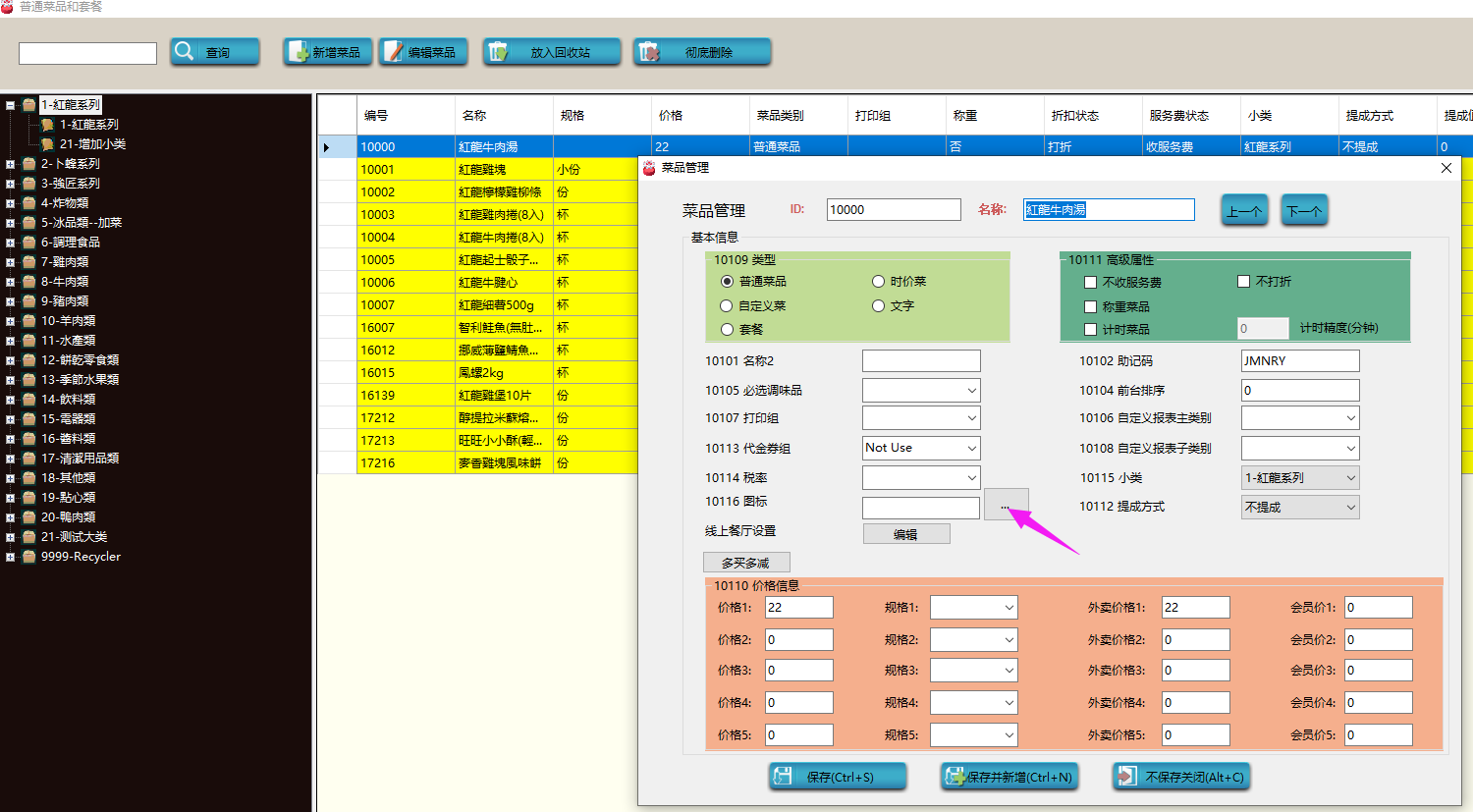This screenshot has width=1473, height=812.
Task: Click the 放入回收站 recycle bin button
Action: click(552, 52)
